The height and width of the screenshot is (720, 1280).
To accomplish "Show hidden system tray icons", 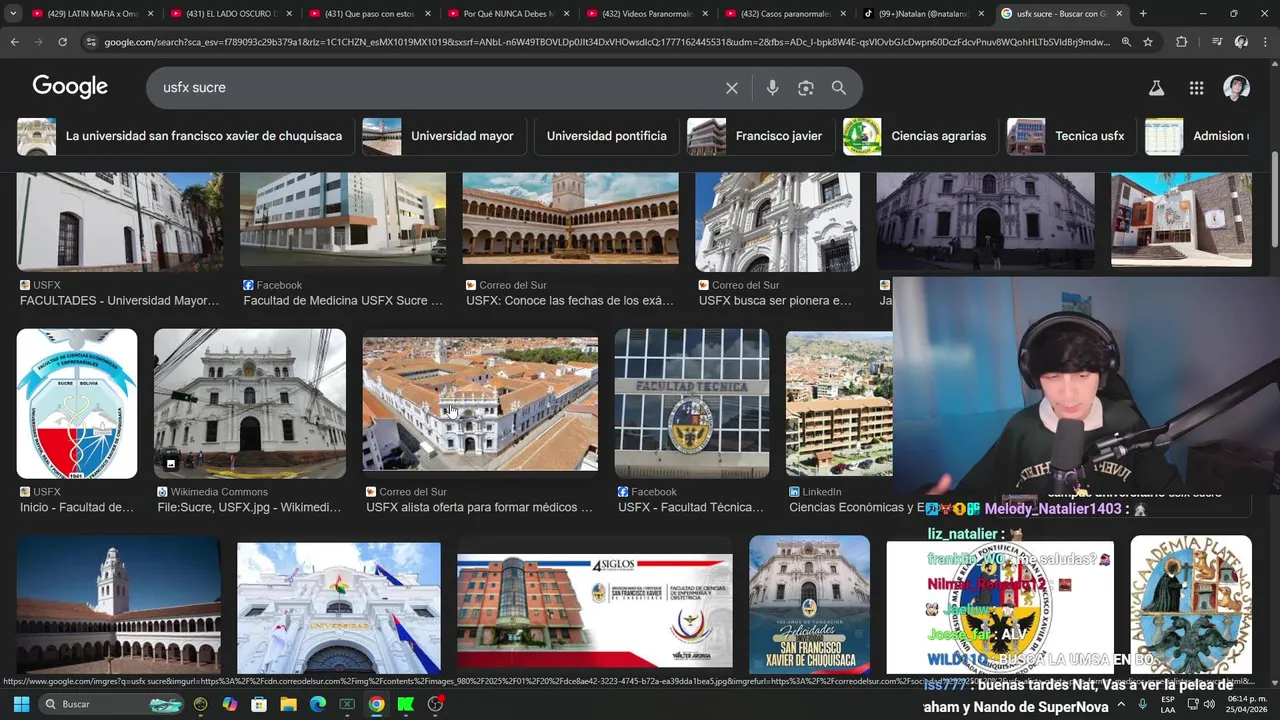I will tap(1120, 704).
